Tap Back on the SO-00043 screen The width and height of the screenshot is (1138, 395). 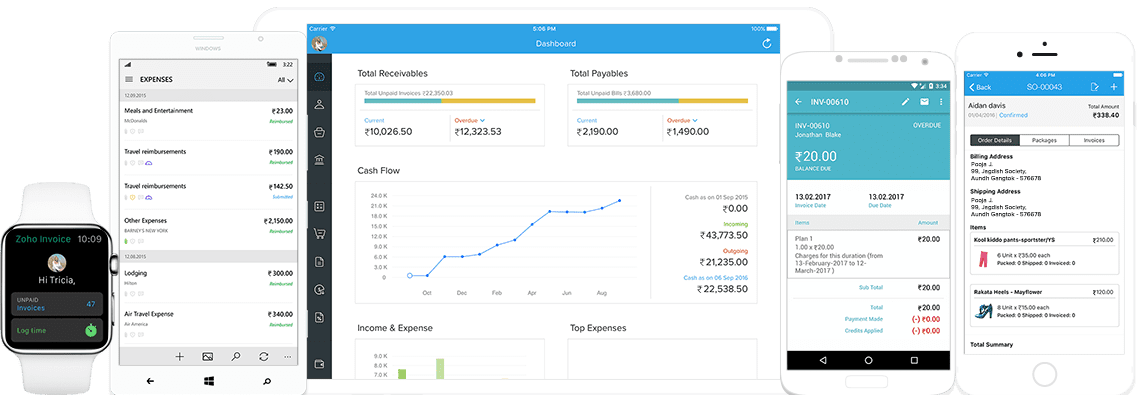click(x=981, y=87)
